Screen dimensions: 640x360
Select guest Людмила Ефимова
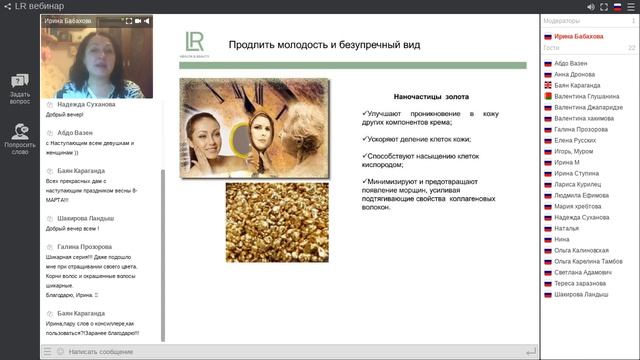[581, 196]
